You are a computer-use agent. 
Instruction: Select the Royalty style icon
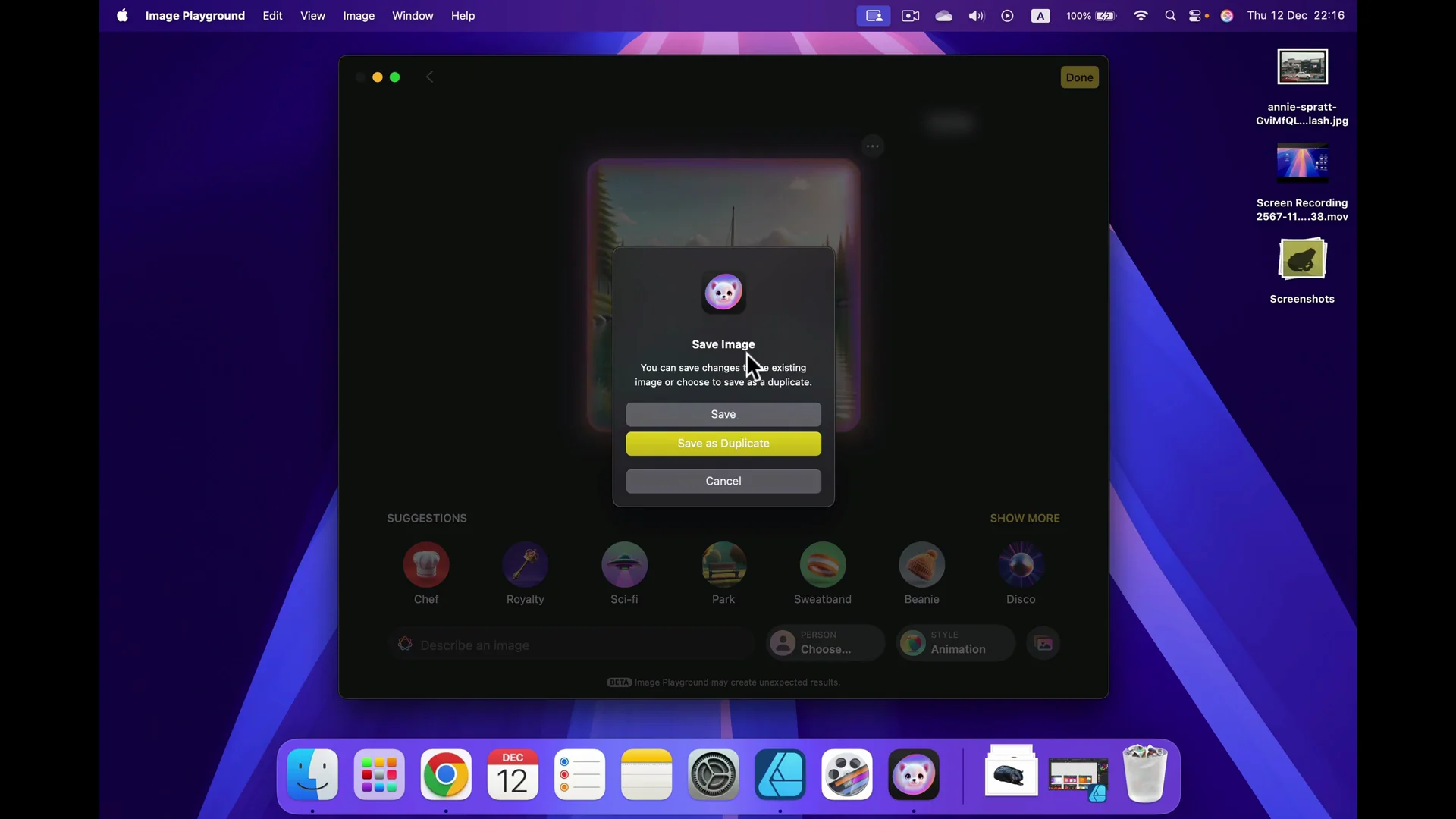pos(525,564)
